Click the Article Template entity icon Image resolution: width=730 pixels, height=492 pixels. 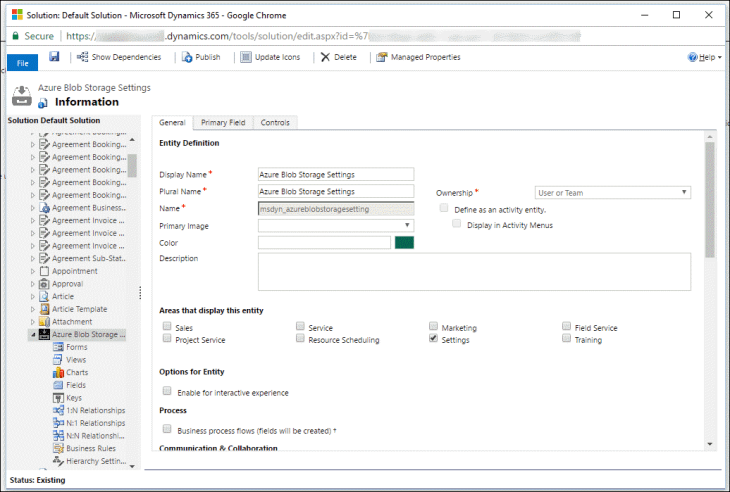[x=44, y=309]
